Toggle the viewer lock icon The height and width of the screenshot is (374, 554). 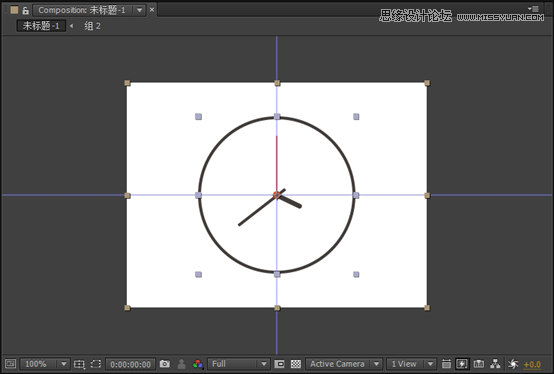click(25, 10)
